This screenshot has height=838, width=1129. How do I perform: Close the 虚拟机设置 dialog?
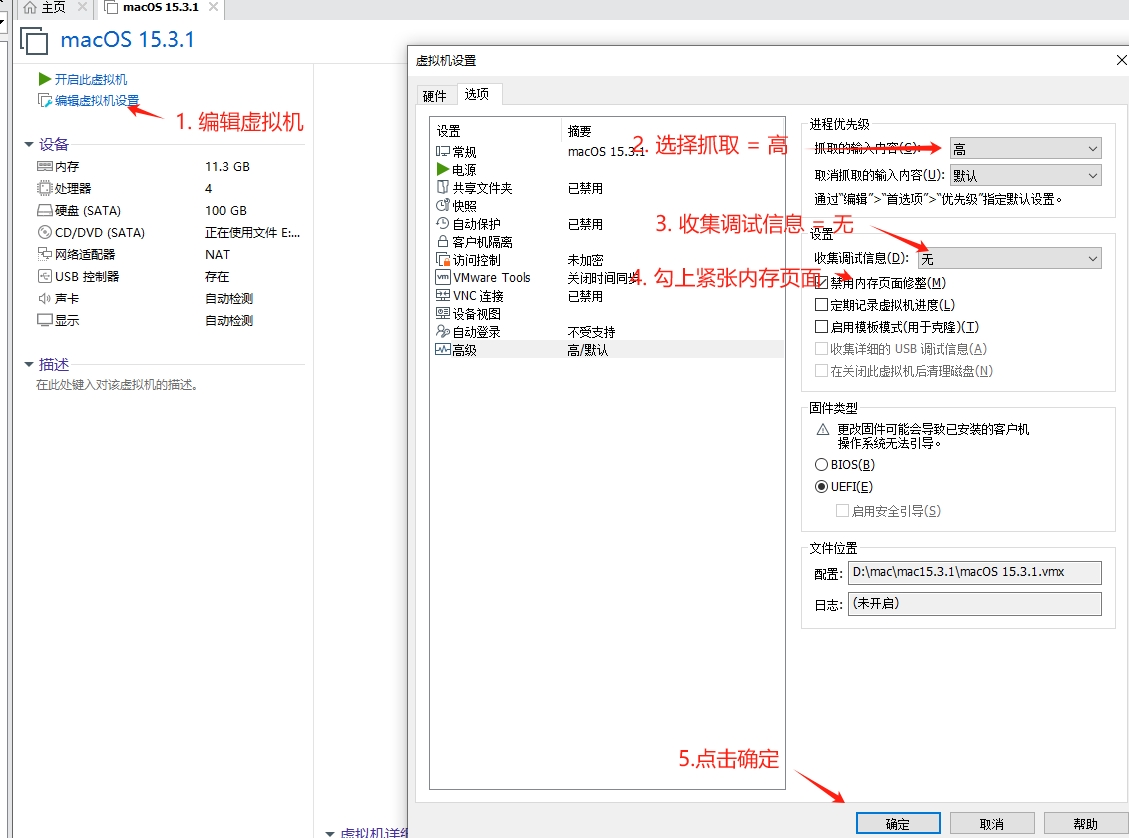click(1121, 60)
